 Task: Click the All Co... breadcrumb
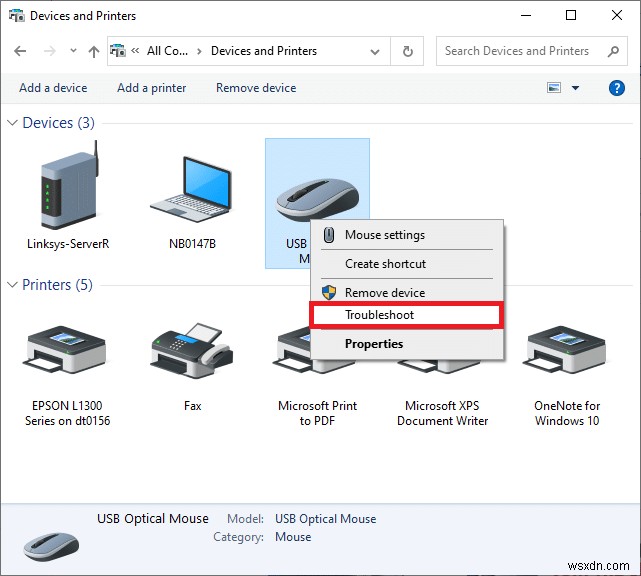tap(167, 51)
